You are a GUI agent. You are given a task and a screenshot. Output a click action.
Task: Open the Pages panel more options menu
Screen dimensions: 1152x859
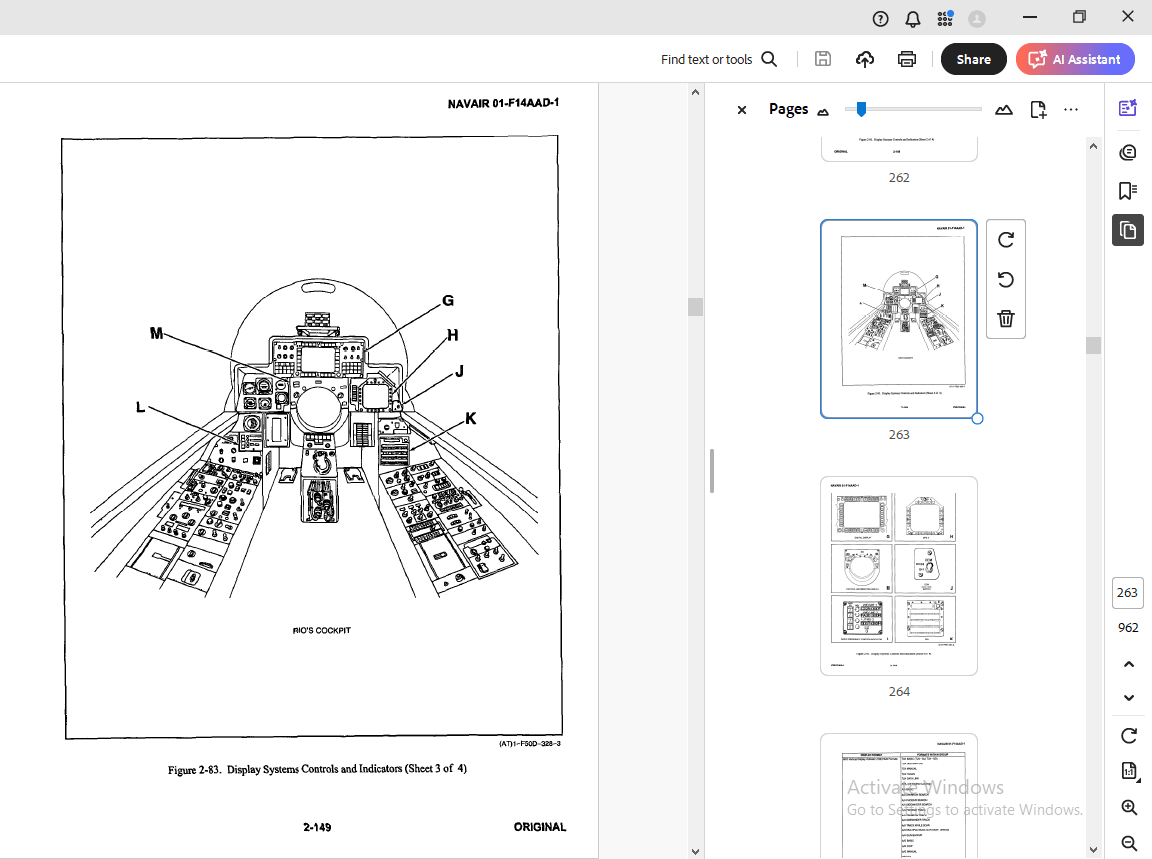1070,110
